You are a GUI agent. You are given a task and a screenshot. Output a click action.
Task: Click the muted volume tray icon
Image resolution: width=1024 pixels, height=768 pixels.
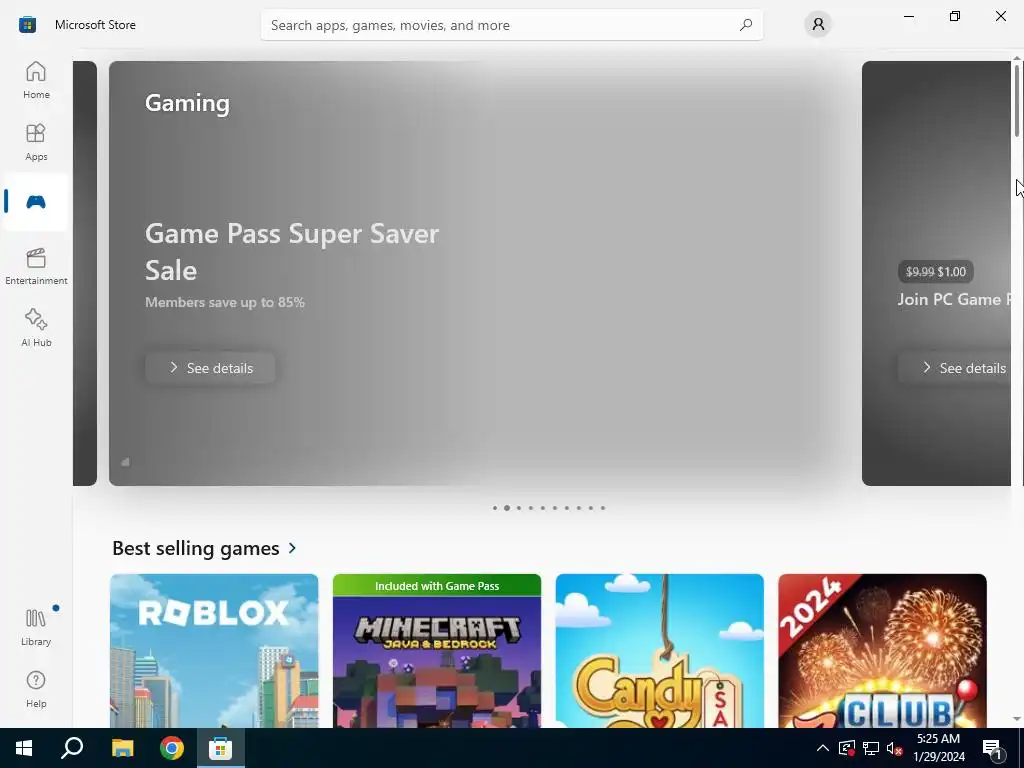pos(895,748)
